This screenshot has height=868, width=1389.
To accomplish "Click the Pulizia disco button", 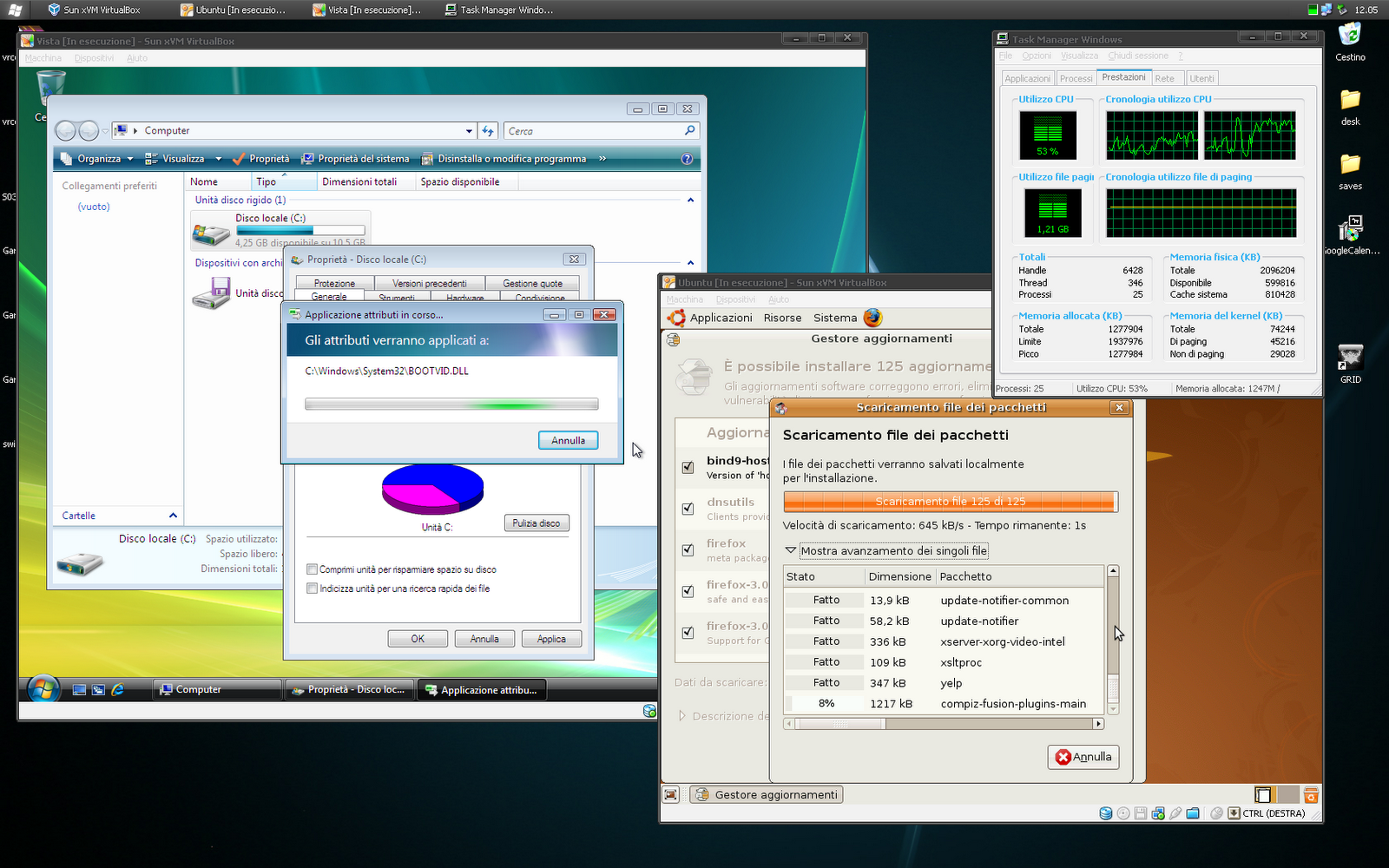I will tap(537, 523).
